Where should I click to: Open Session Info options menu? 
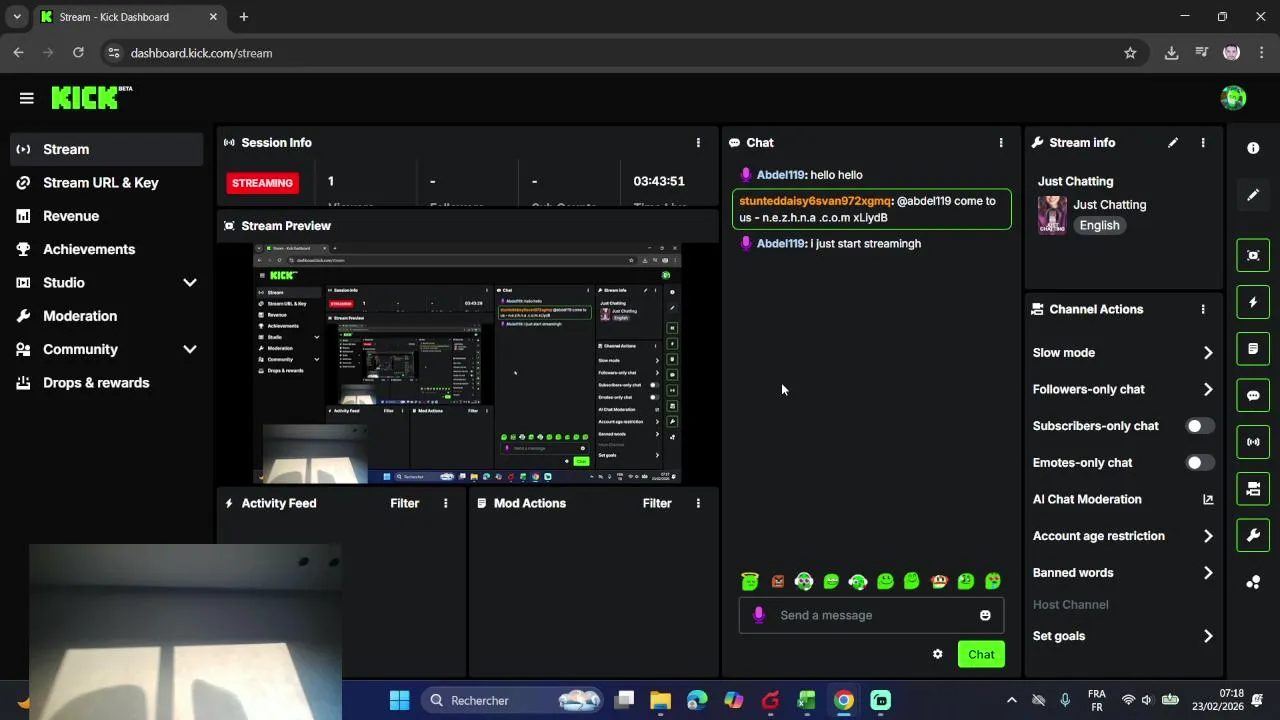point(698,143)
